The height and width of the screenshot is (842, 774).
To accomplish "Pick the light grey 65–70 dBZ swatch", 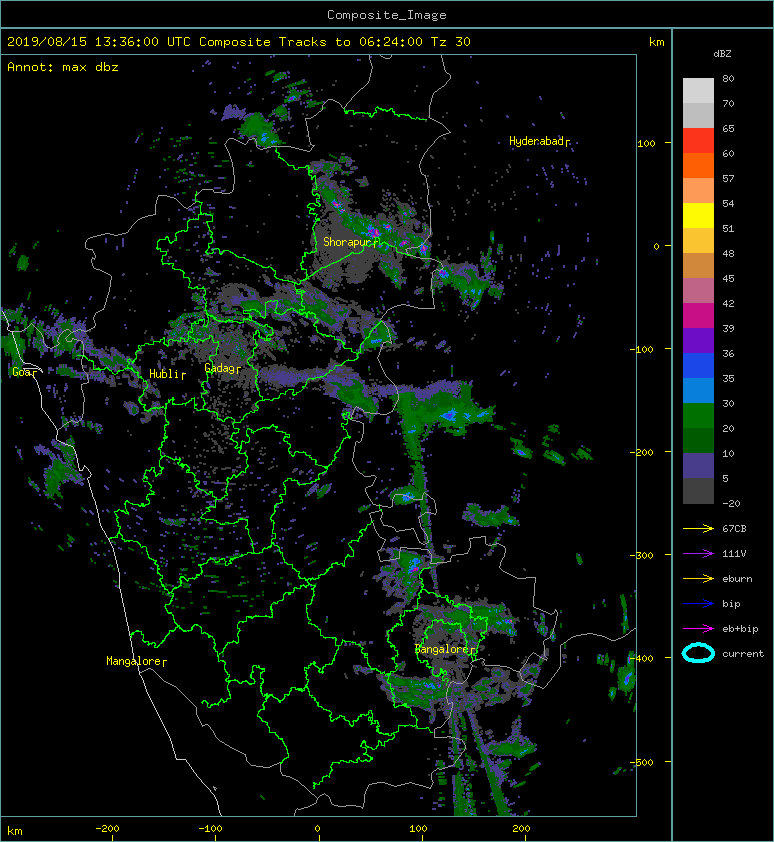I will (698, 115).
